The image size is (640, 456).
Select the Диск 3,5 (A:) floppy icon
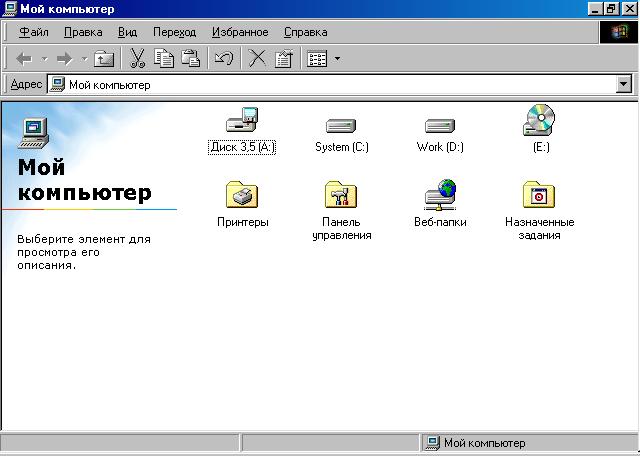(x=242, y=119)
